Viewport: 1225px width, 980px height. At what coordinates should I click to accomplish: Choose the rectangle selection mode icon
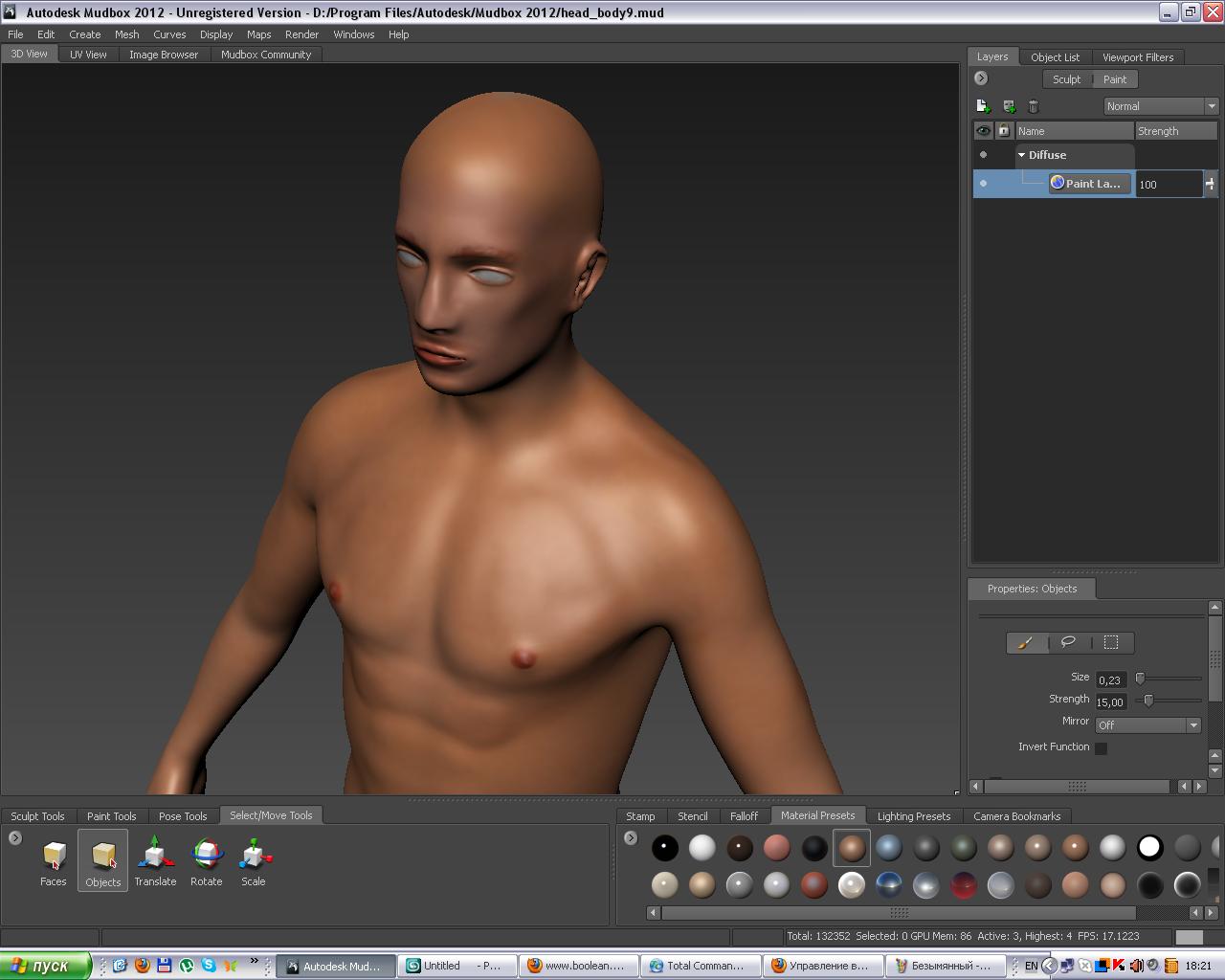pyautogui.click(x=1111, y=642)
